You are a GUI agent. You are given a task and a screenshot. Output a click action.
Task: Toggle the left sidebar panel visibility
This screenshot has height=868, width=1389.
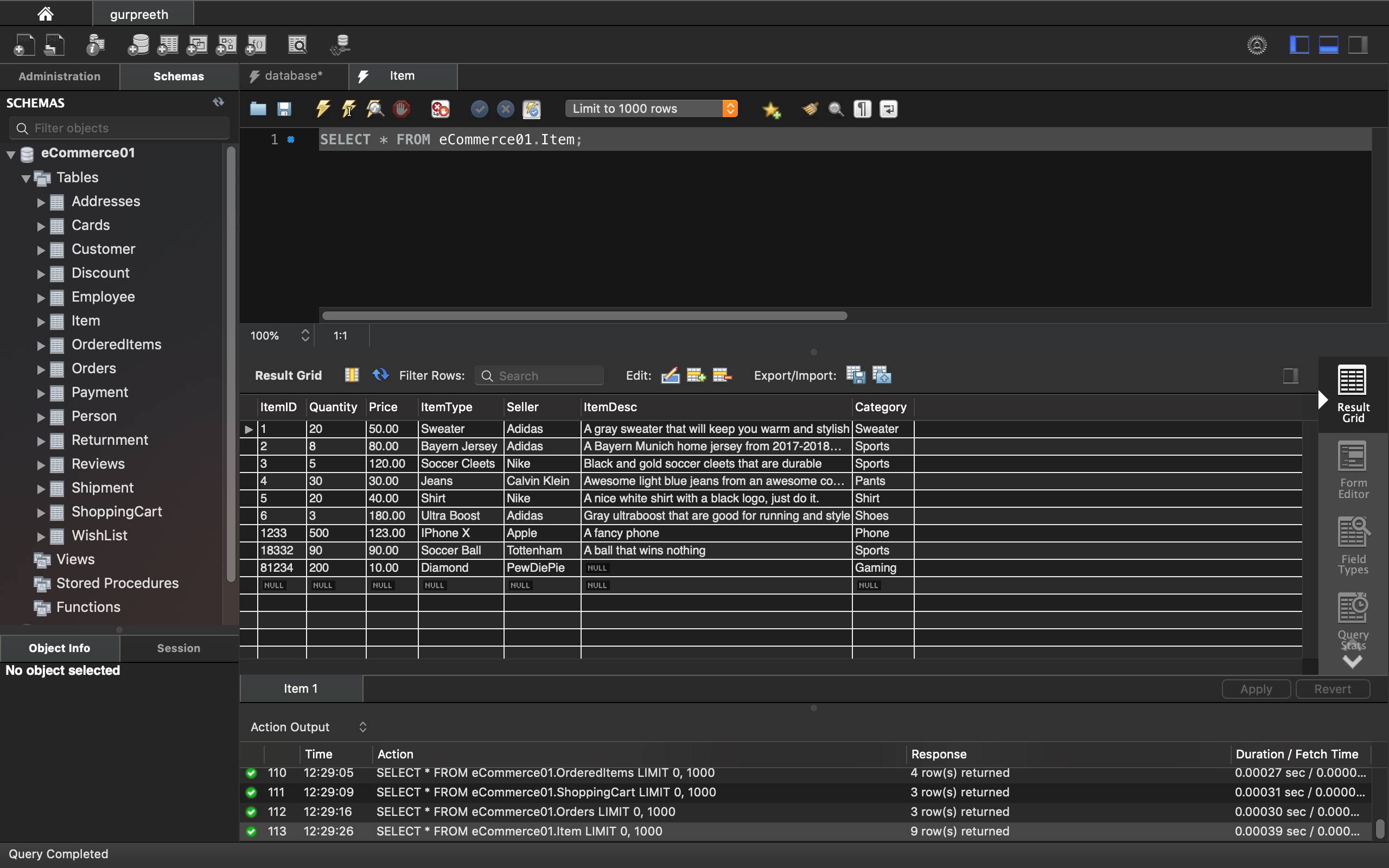coord(1299,45)
